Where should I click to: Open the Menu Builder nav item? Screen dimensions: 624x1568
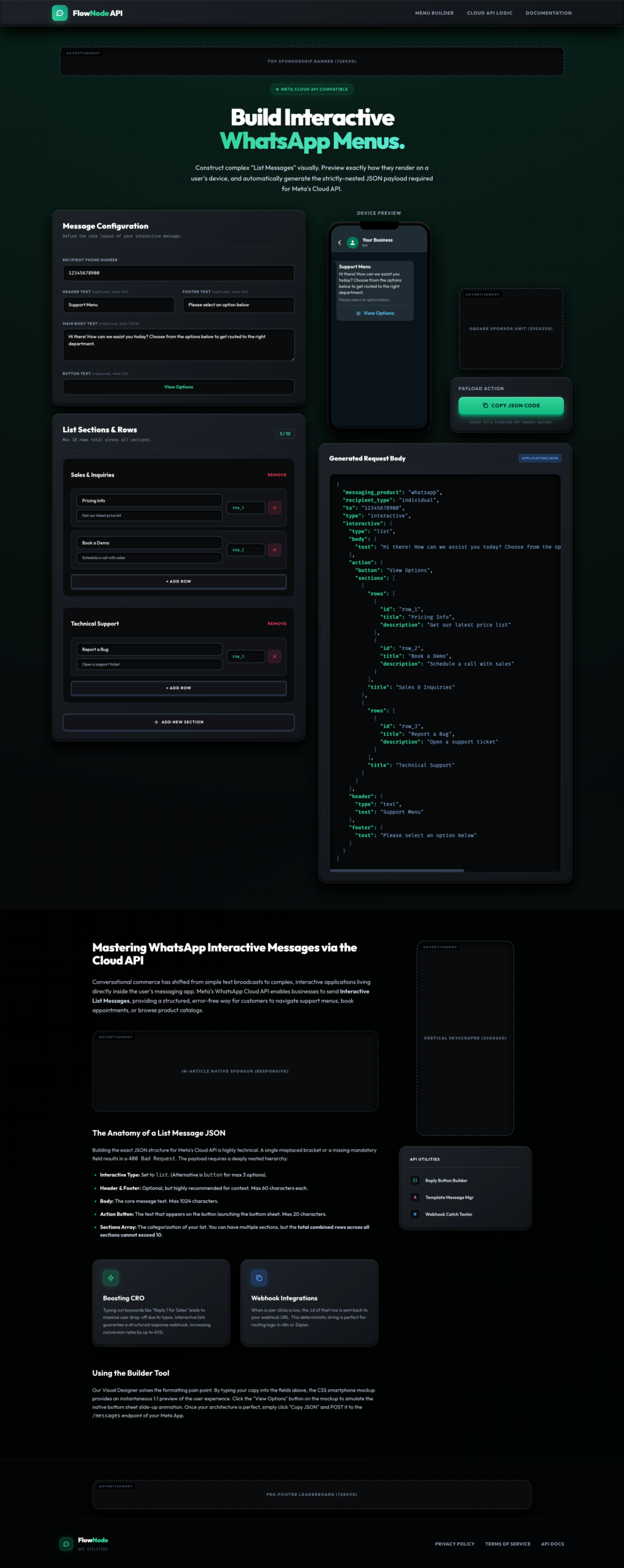coord(434,13)
